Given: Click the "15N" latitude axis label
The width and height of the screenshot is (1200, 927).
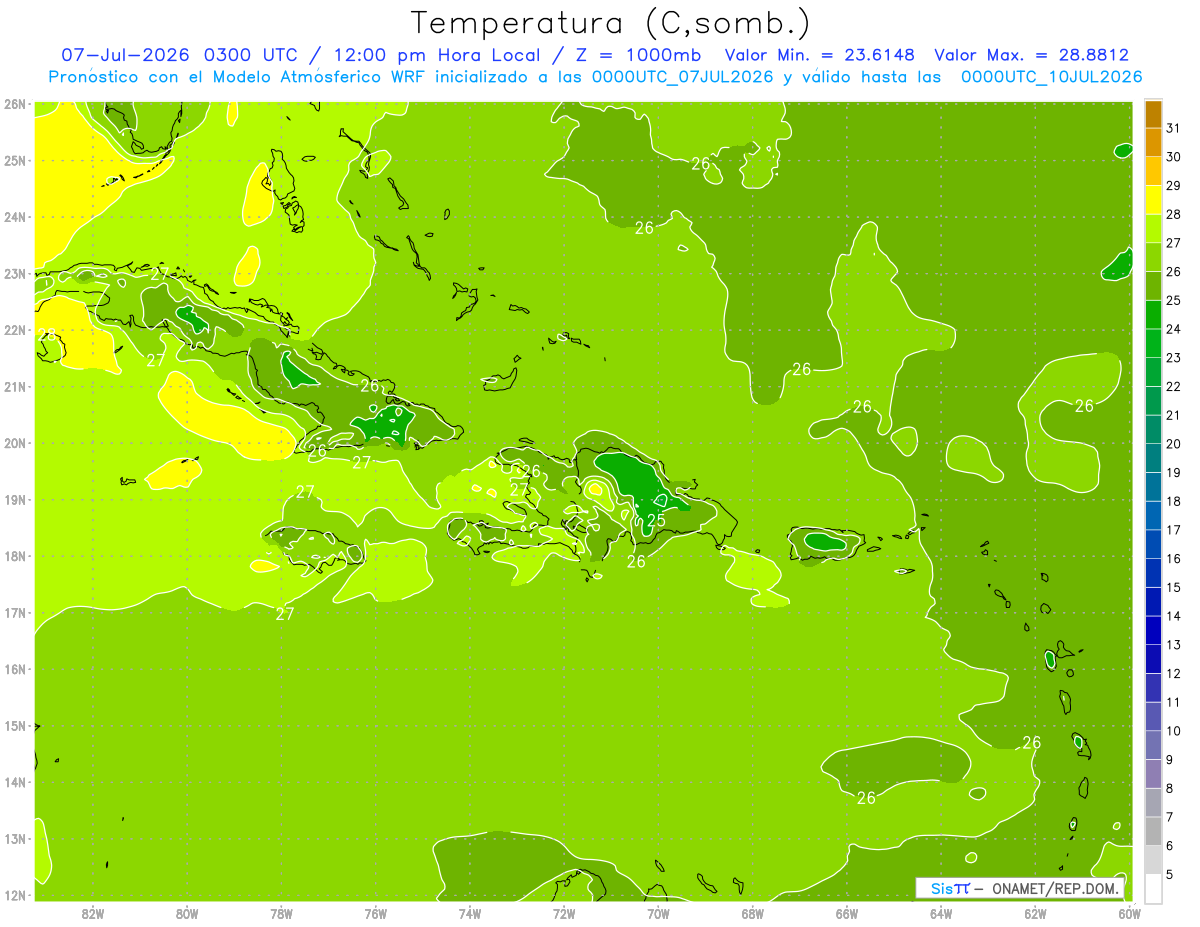Looking at the screenshot, I should coord(15,725).
